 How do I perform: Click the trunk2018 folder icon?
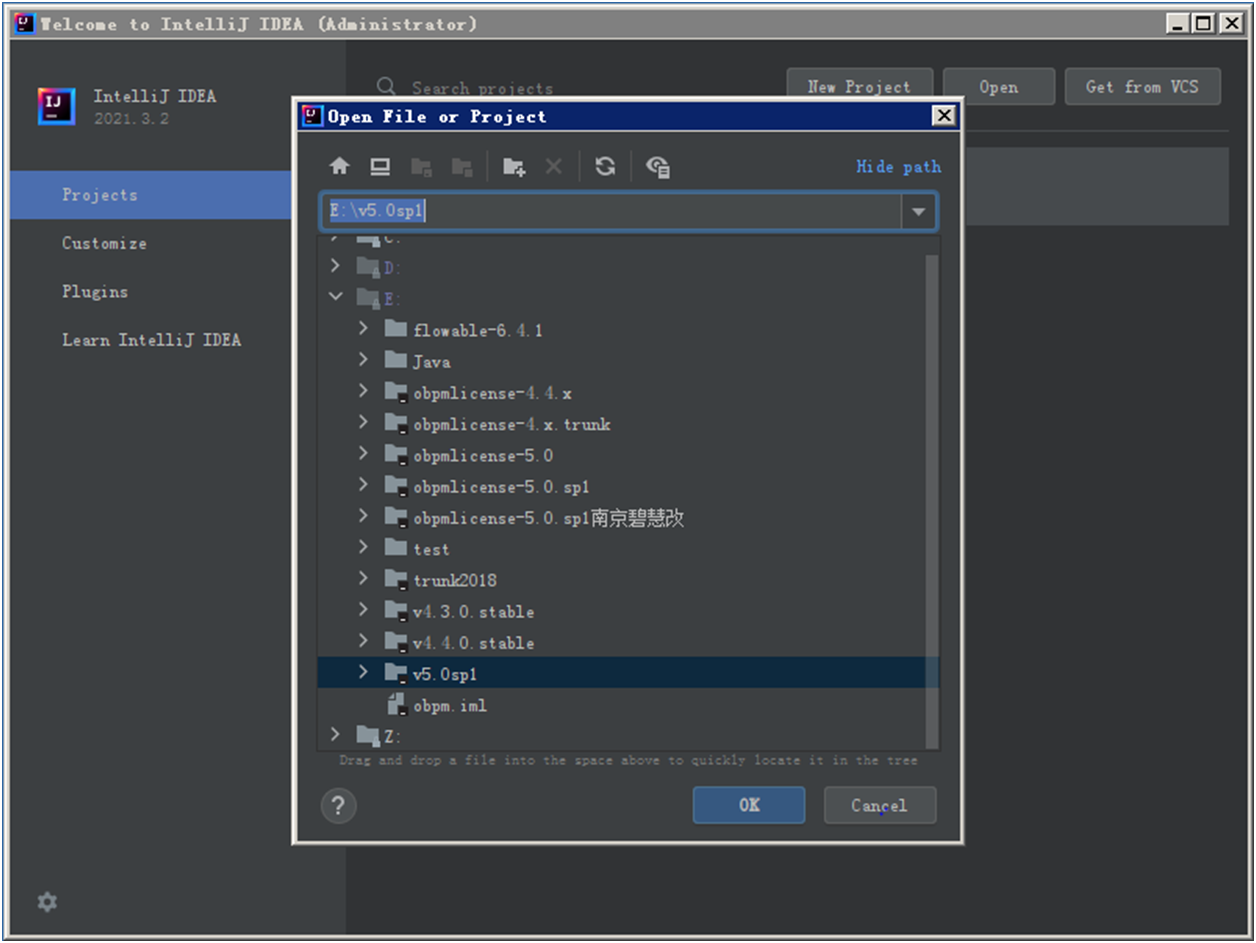[396, 580]
